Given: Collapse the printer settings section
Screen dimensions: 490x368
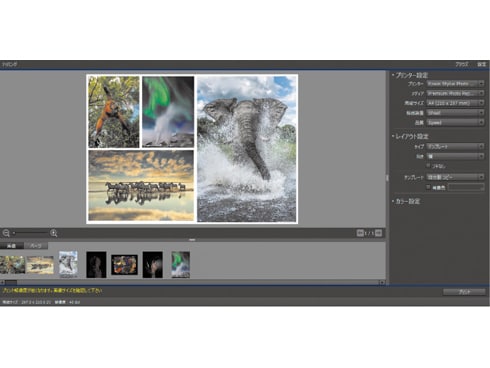Looking at the screenshot, I should pyautogui.click(x=410, y=75).
